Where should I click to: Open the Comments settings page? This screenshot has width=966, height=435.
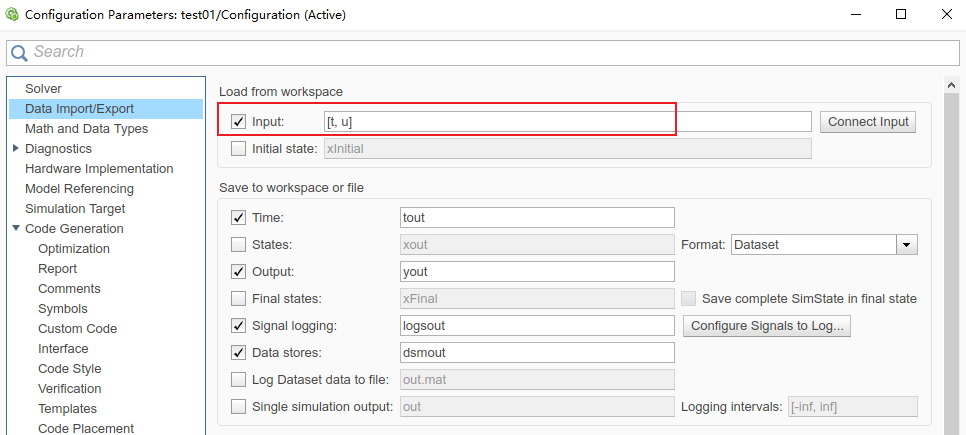click(69, 289)
